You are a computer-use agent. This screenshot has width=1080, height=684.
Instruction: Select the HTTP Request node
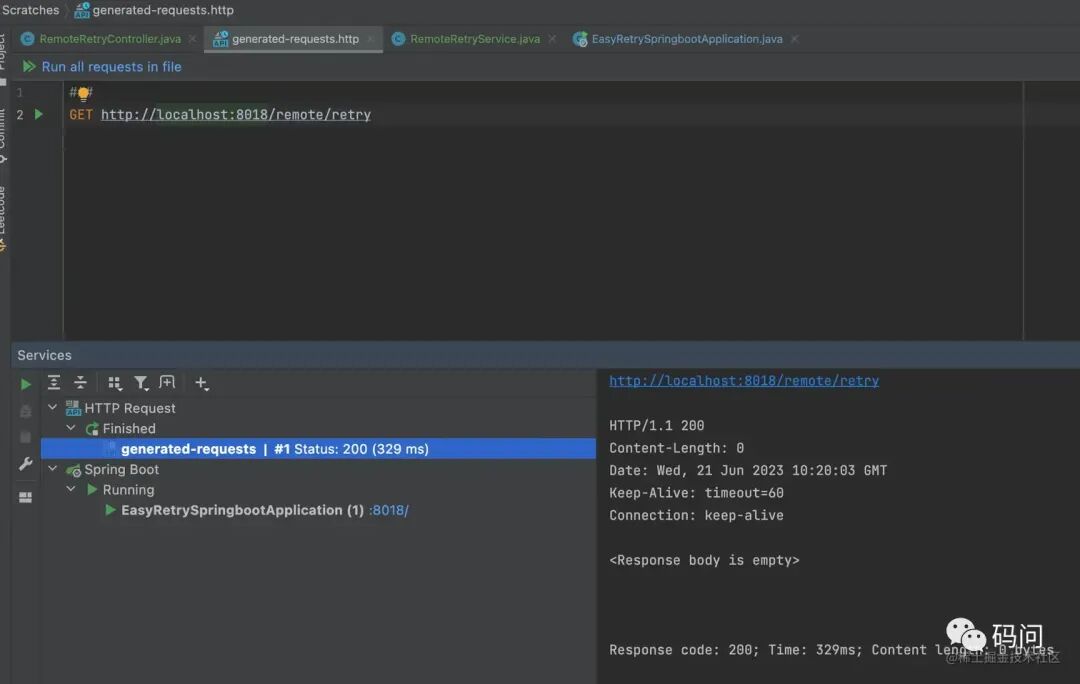pos(129,408)
